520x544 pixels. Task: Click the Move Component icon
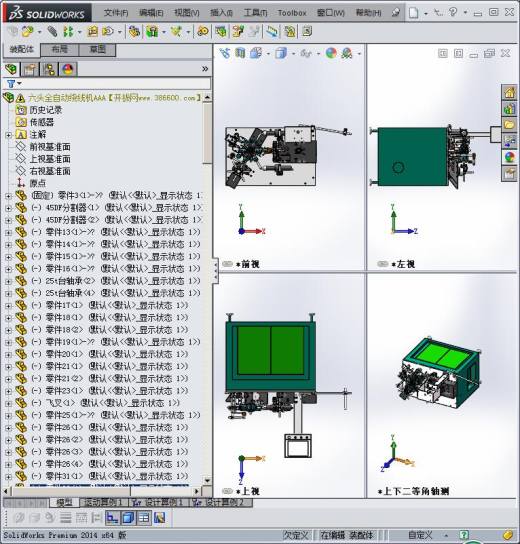point(108,32)
